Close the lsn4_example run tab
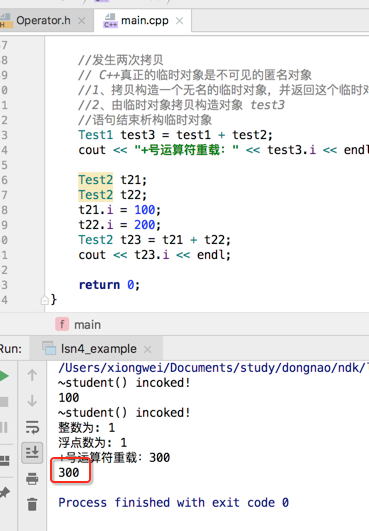This screenshot has height=531, width=369. [x=147, y=349]
